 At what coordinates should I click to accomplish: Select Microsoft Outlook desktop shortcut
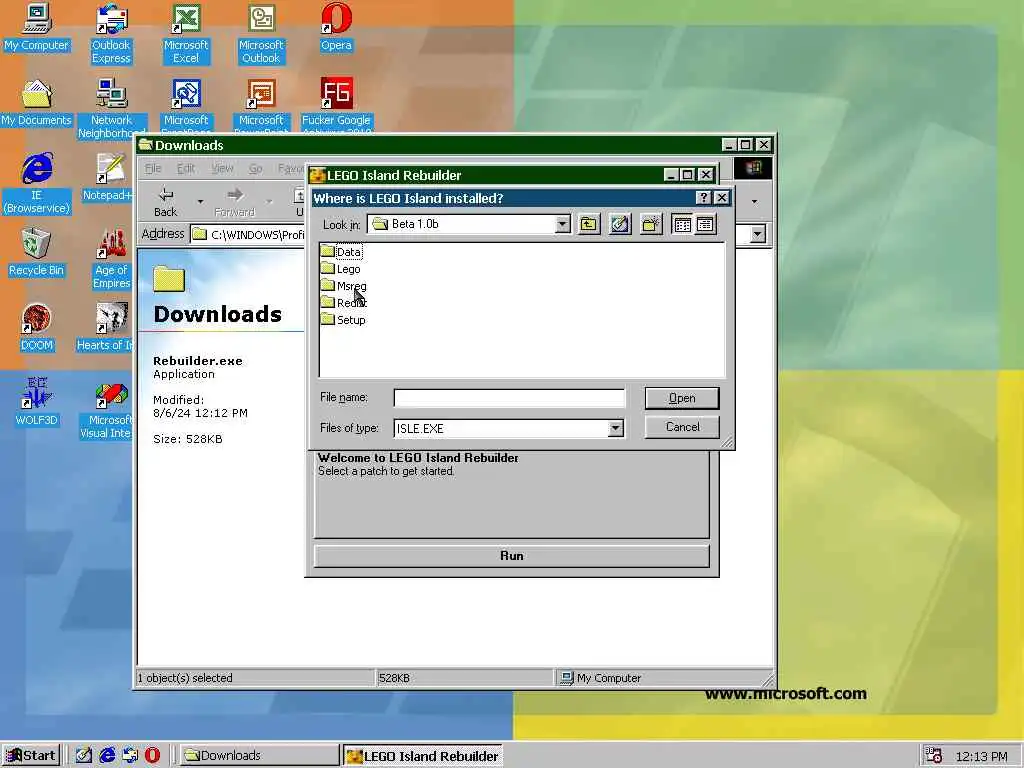(261, 34)
